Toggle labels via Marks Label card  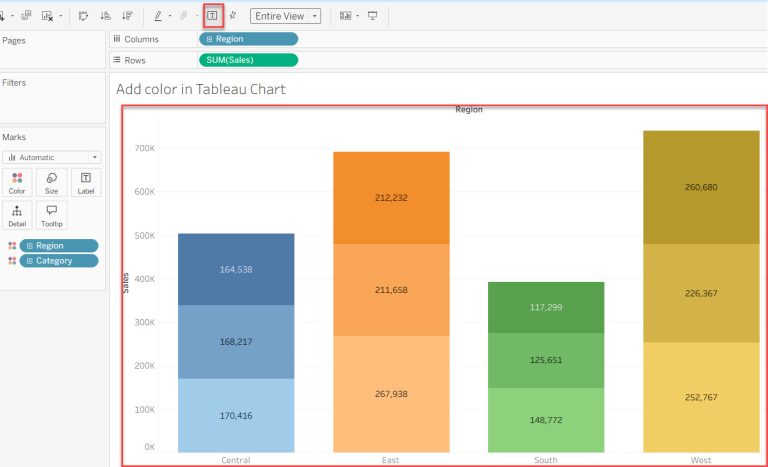coord(85,182)
